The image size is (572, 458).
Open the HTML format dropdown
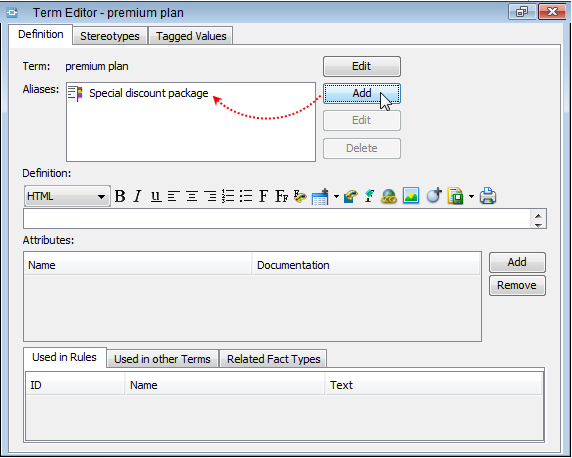[67, 196]
